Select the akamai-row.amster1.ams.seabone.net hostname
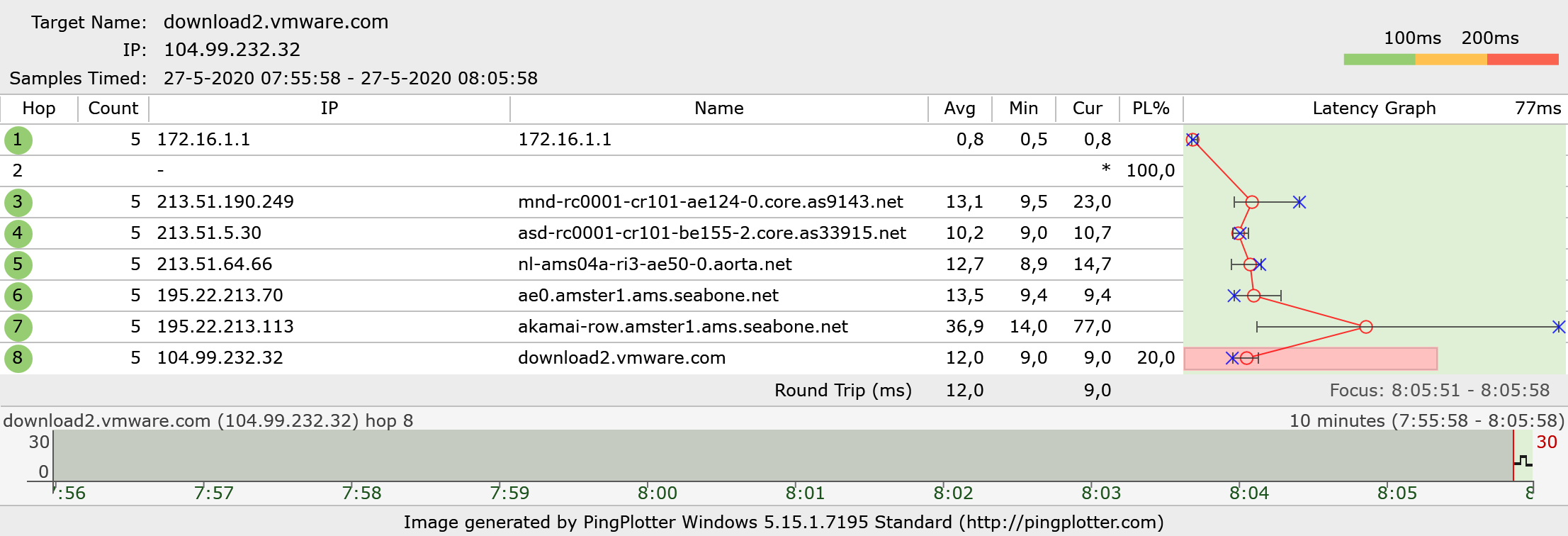The height and width of the screenshot is (536, 1568). tap(682, 327)
